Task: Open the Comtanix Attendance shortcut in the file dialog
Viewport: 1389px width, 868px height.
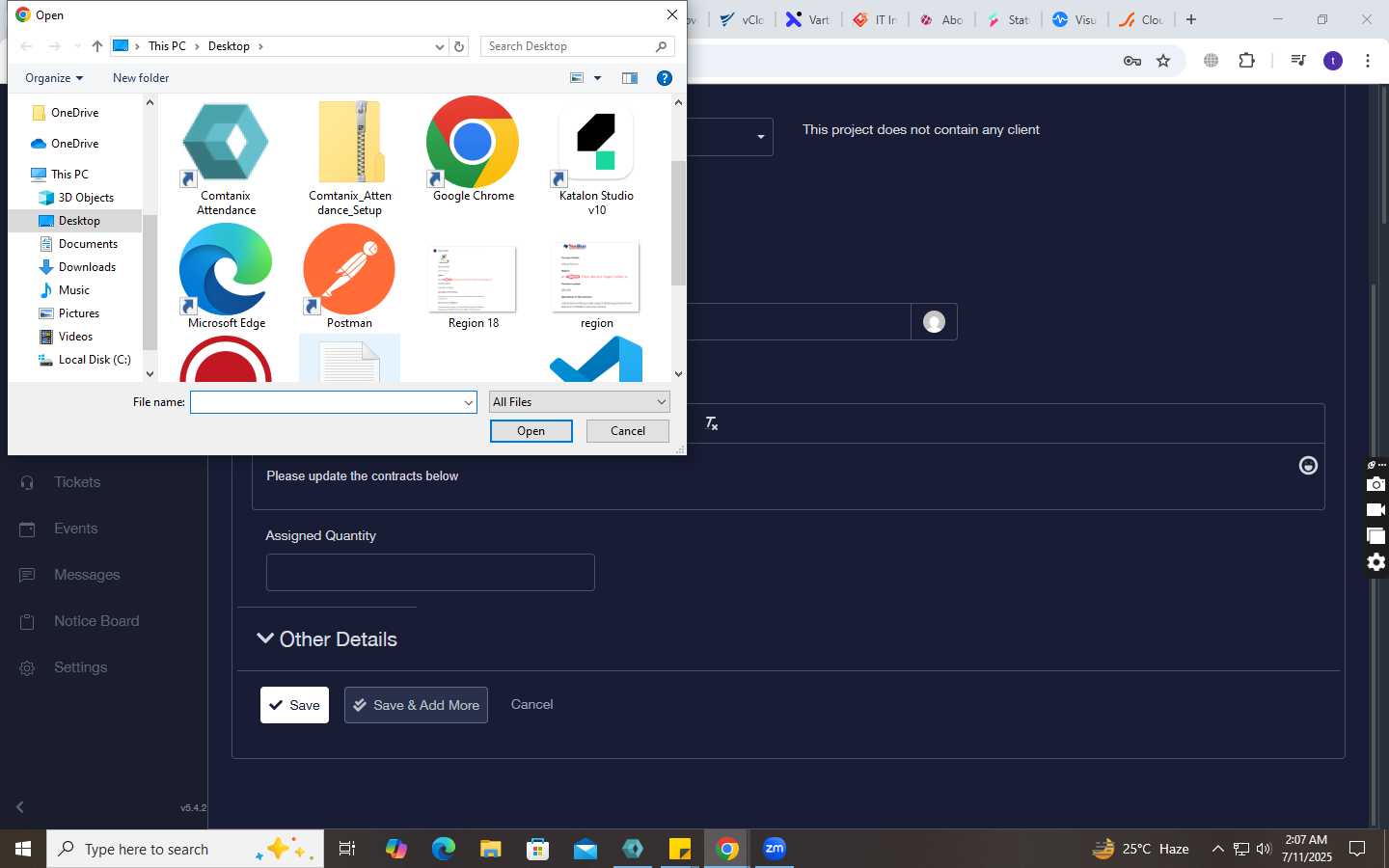Action: coord(226,157)
